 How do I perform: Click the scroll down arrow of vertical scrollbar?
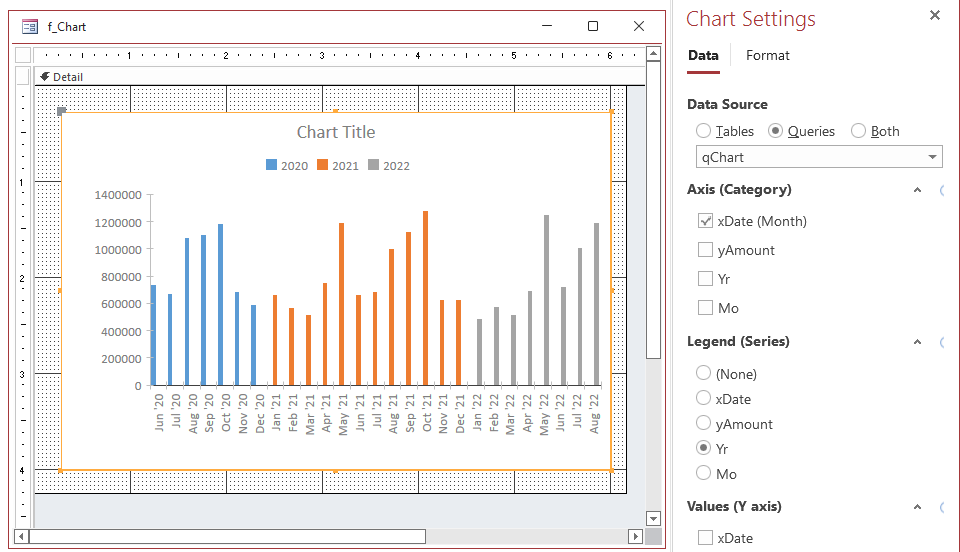click(x=653, y=518)
